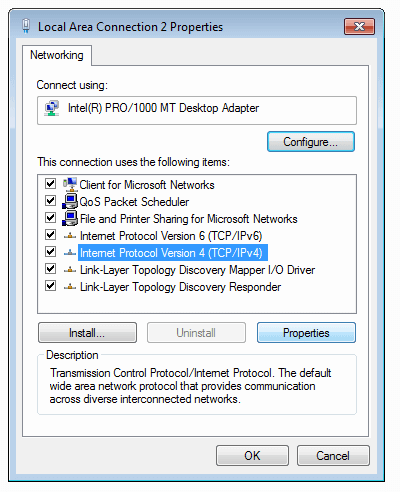
Task: Open adapter Configure dialog
Action: 311,142
